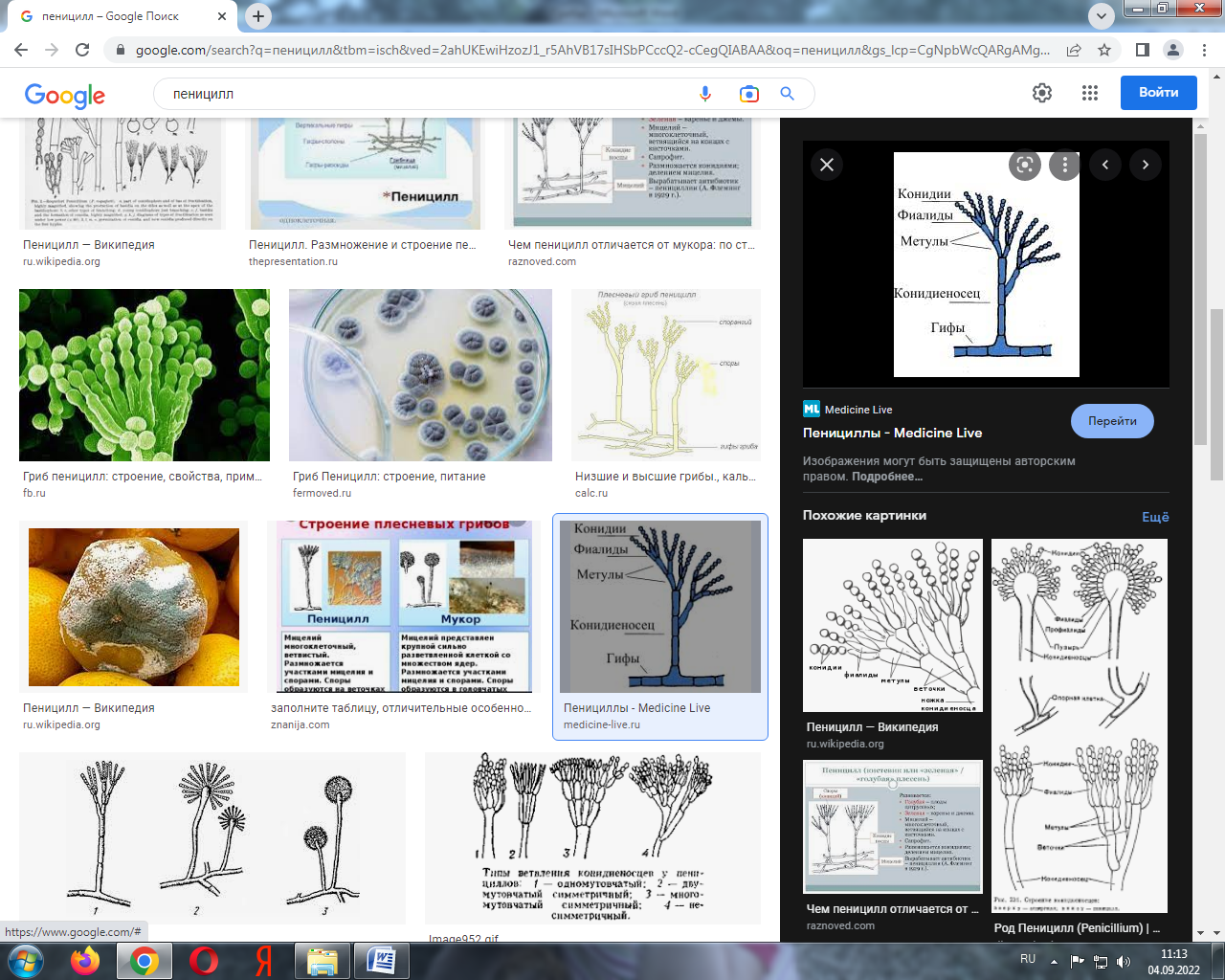Image resolution: width=1225 pixels, height=980 pixels.
Task: Click the scrollbar down arrow
Action: 1216,933
